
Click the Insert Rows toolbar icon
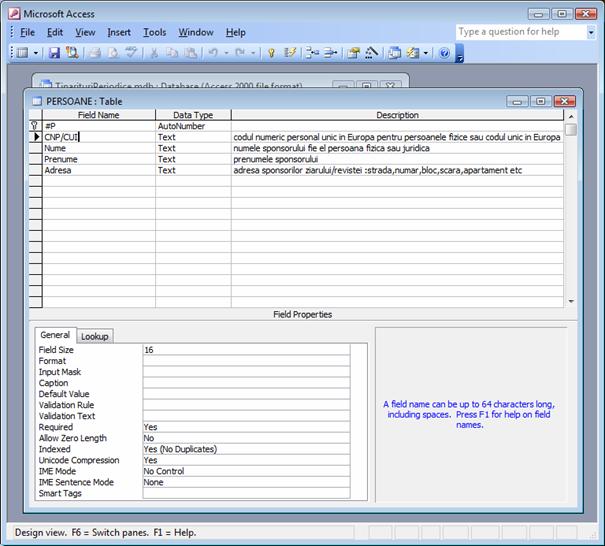click(x=311, y=53)
